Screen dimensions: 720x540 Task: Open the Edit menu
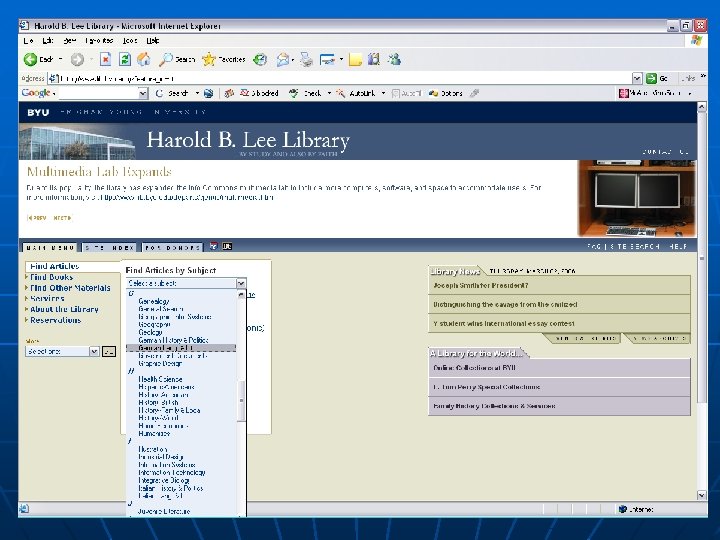48,41
